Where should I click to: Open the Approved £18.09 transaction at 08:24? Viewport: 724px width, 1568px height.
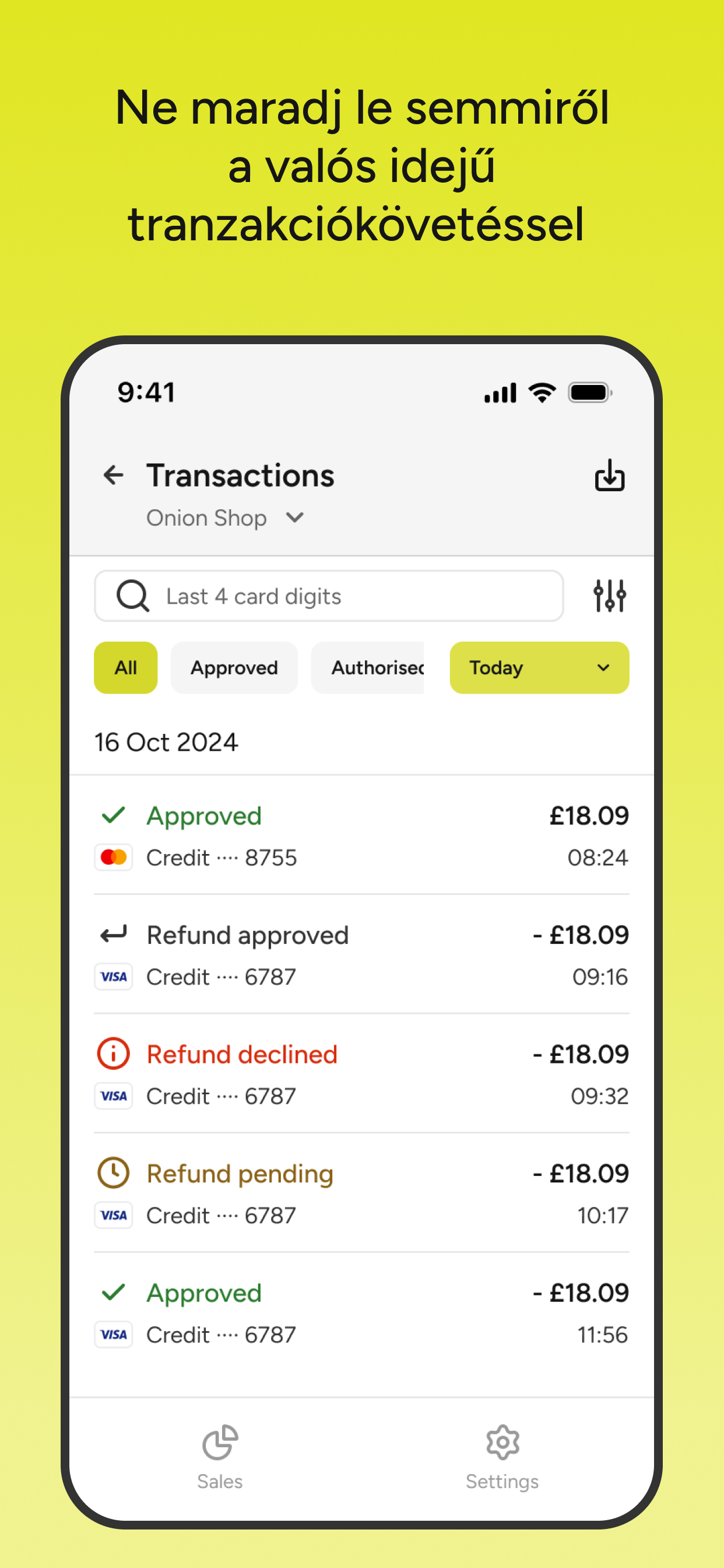click(361, 835)
